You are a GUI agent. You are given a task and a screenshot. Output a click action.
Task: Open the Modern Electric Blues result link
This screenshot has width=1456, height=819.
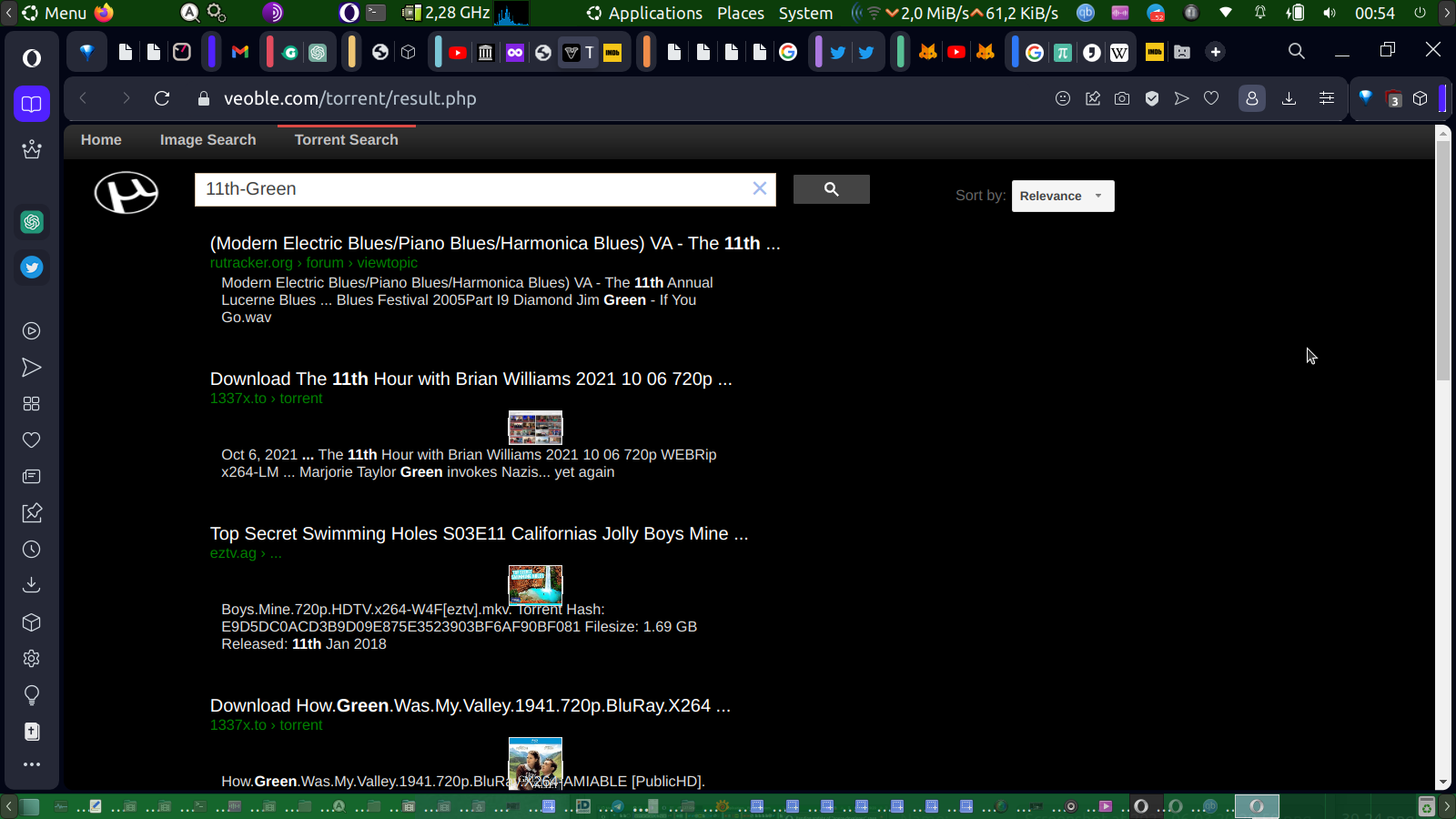495,243
